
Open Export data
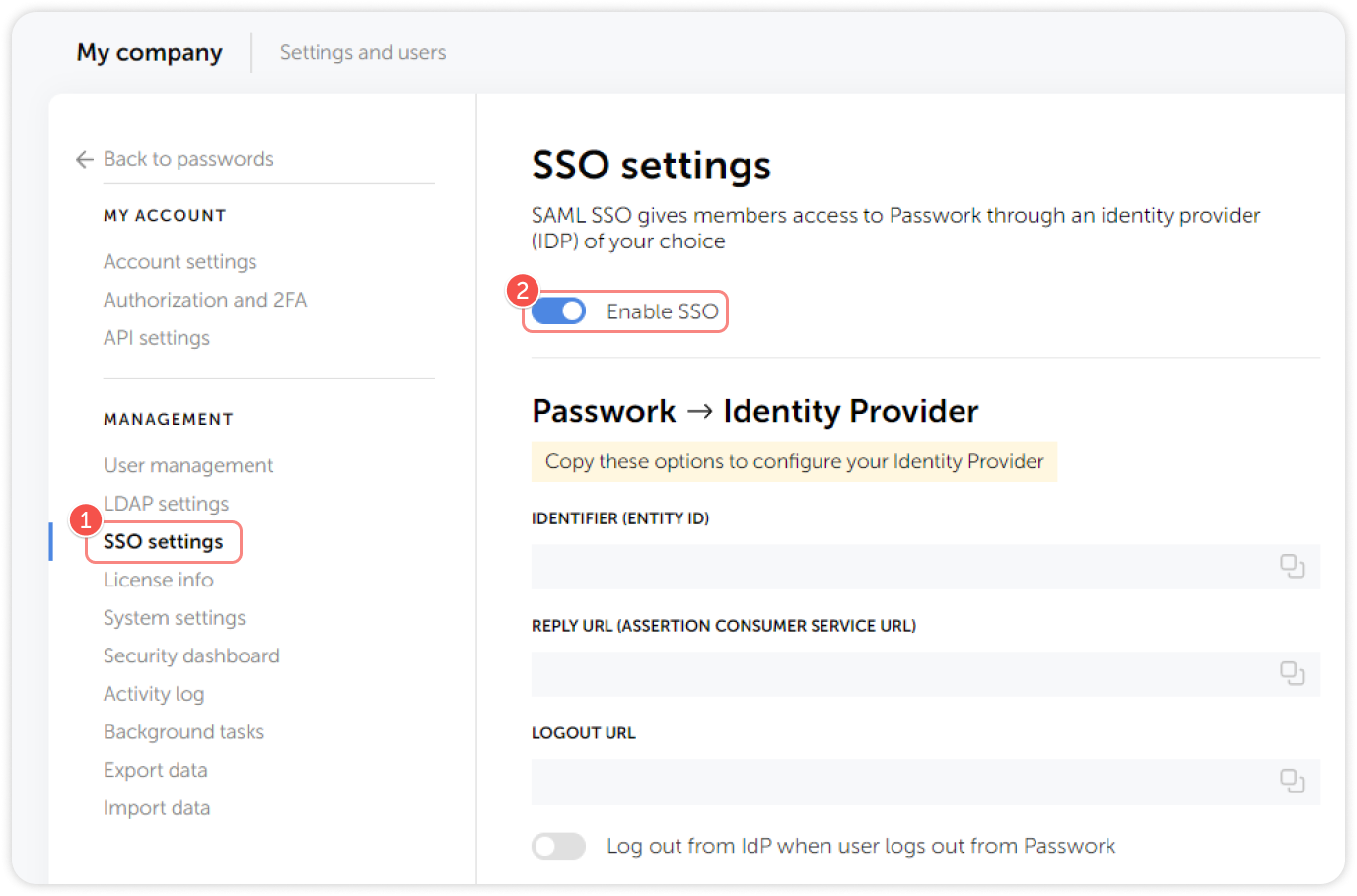point(155,770)
